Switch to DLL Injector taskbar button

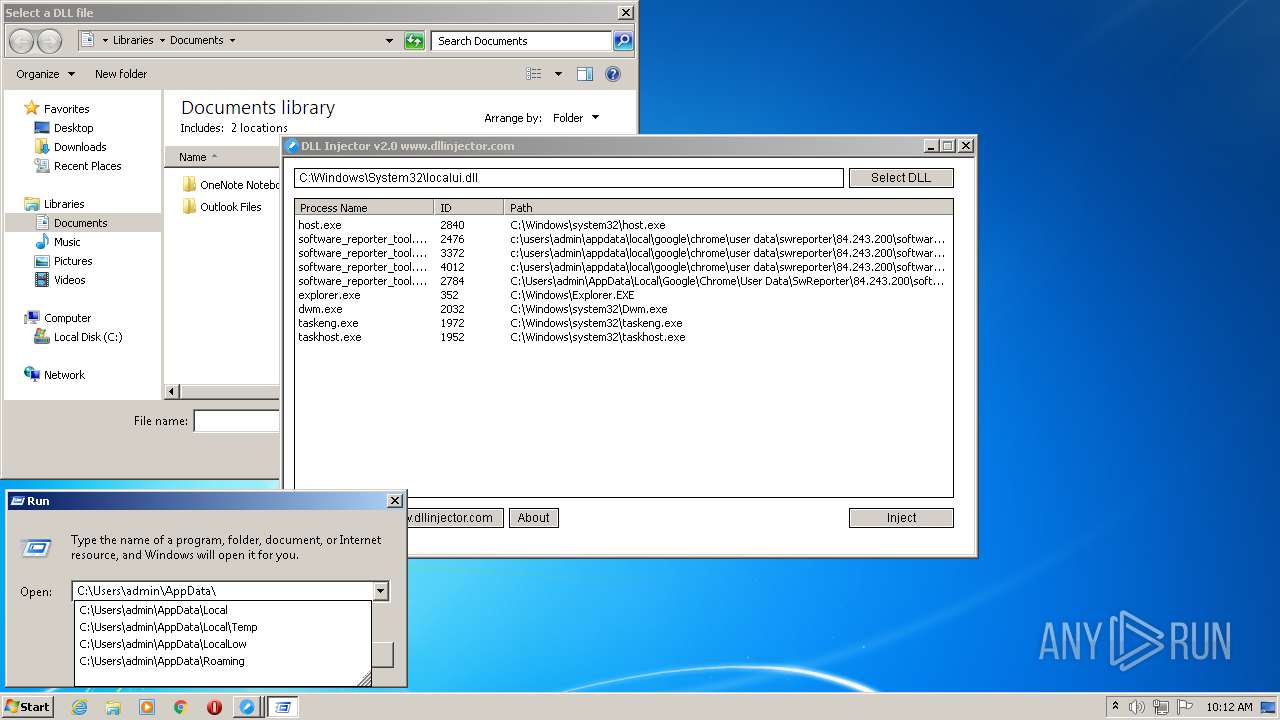point(247,707)
